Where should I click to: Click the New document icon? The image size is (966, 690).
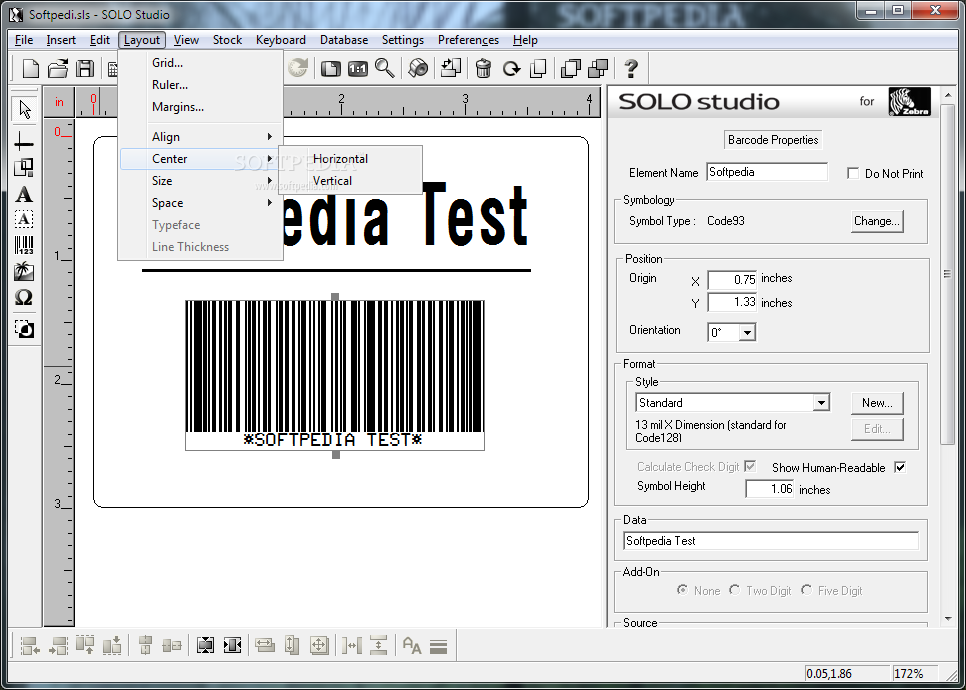point(31,68)
